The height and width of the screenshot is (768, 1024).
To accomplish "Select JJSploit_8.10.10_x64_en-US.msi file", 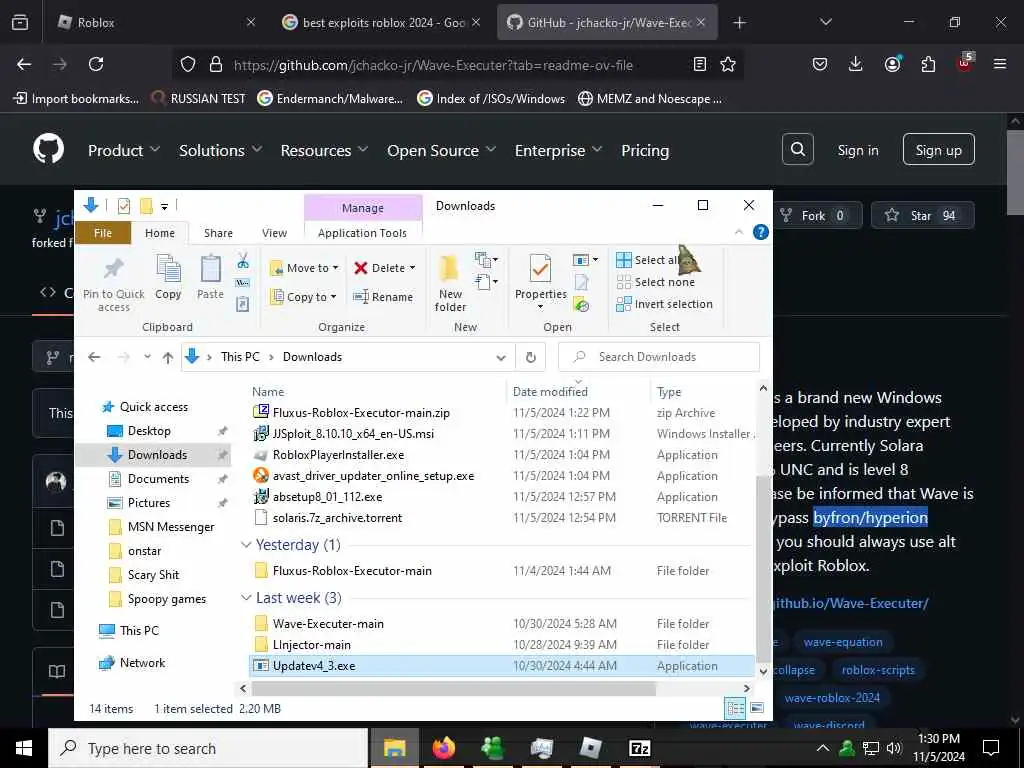I will (353, 434).
